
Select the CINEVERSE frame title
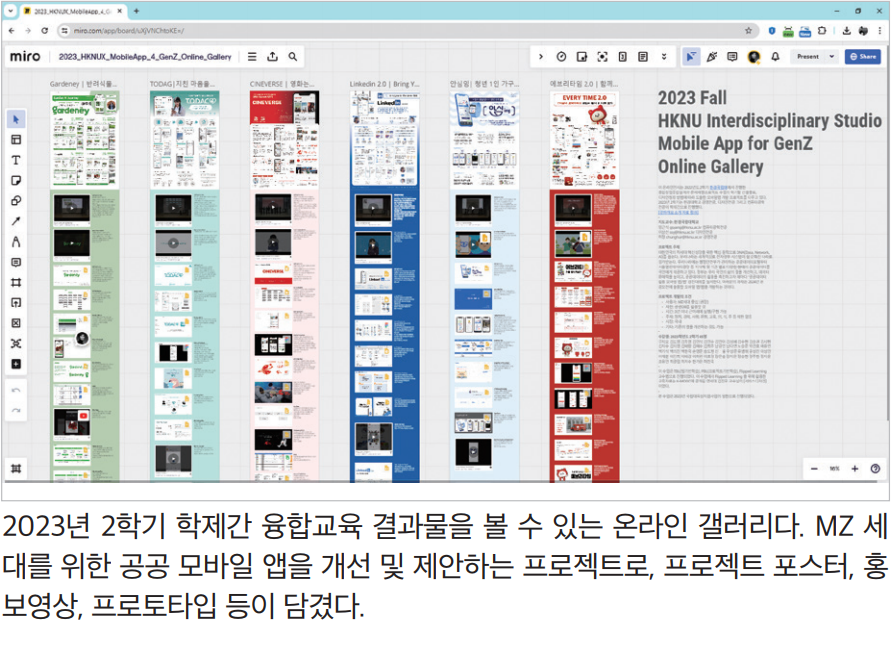pos(282,84)
